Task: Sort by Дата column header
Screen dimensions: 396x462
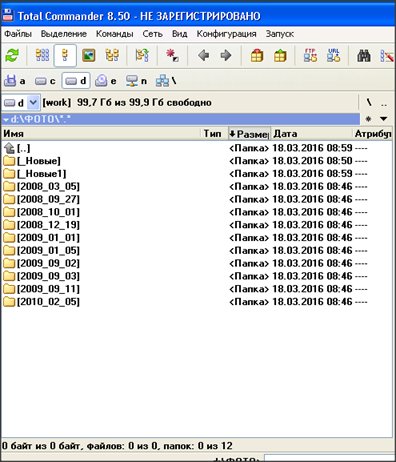Action: 312,134
